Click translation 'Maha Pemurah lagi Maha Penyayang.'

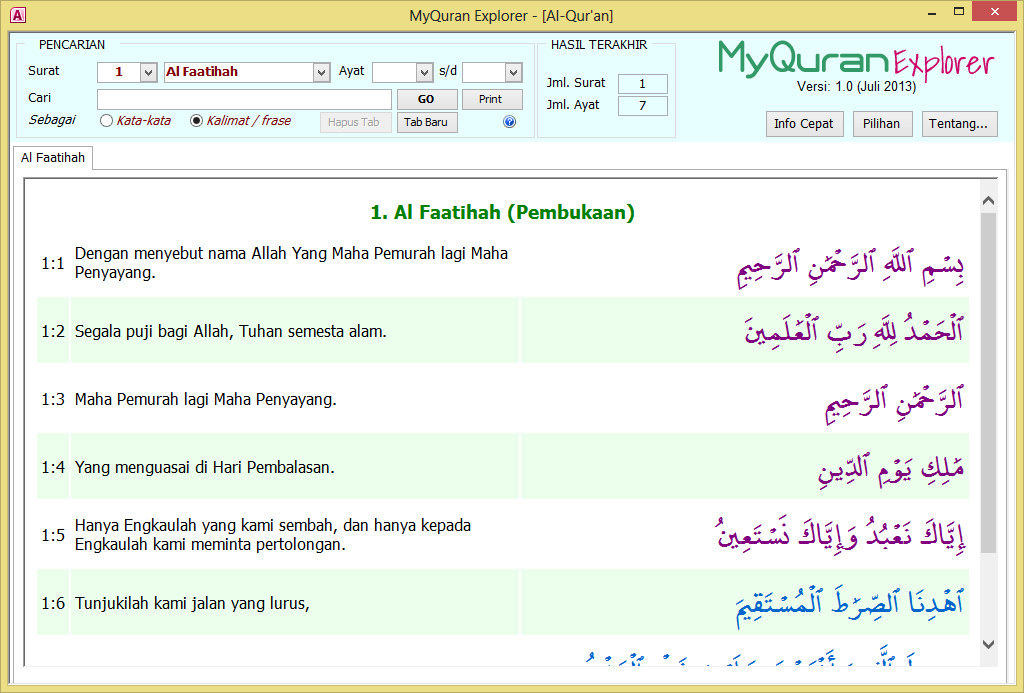point(206,400)
